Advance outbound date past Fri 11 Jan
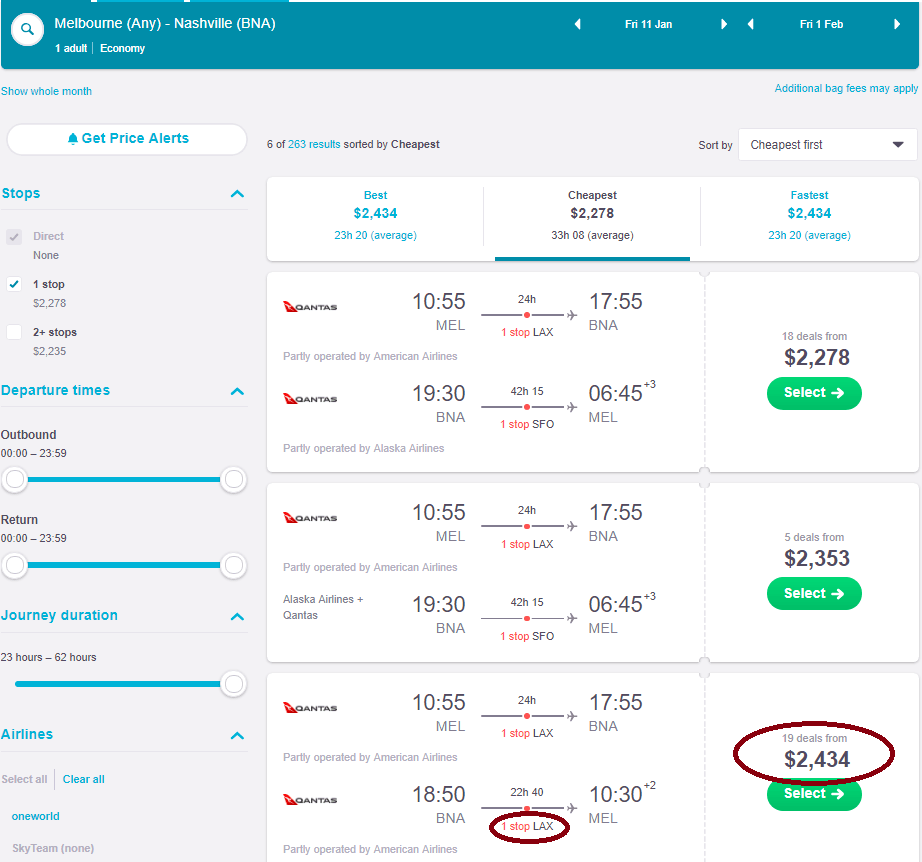The height and width of the screenshot is (862, 922). point(724,24)
